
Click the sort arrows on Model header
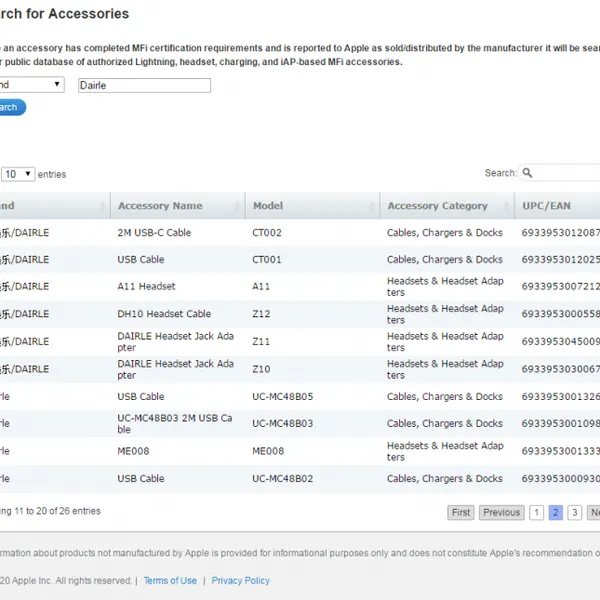click(372, 206)
